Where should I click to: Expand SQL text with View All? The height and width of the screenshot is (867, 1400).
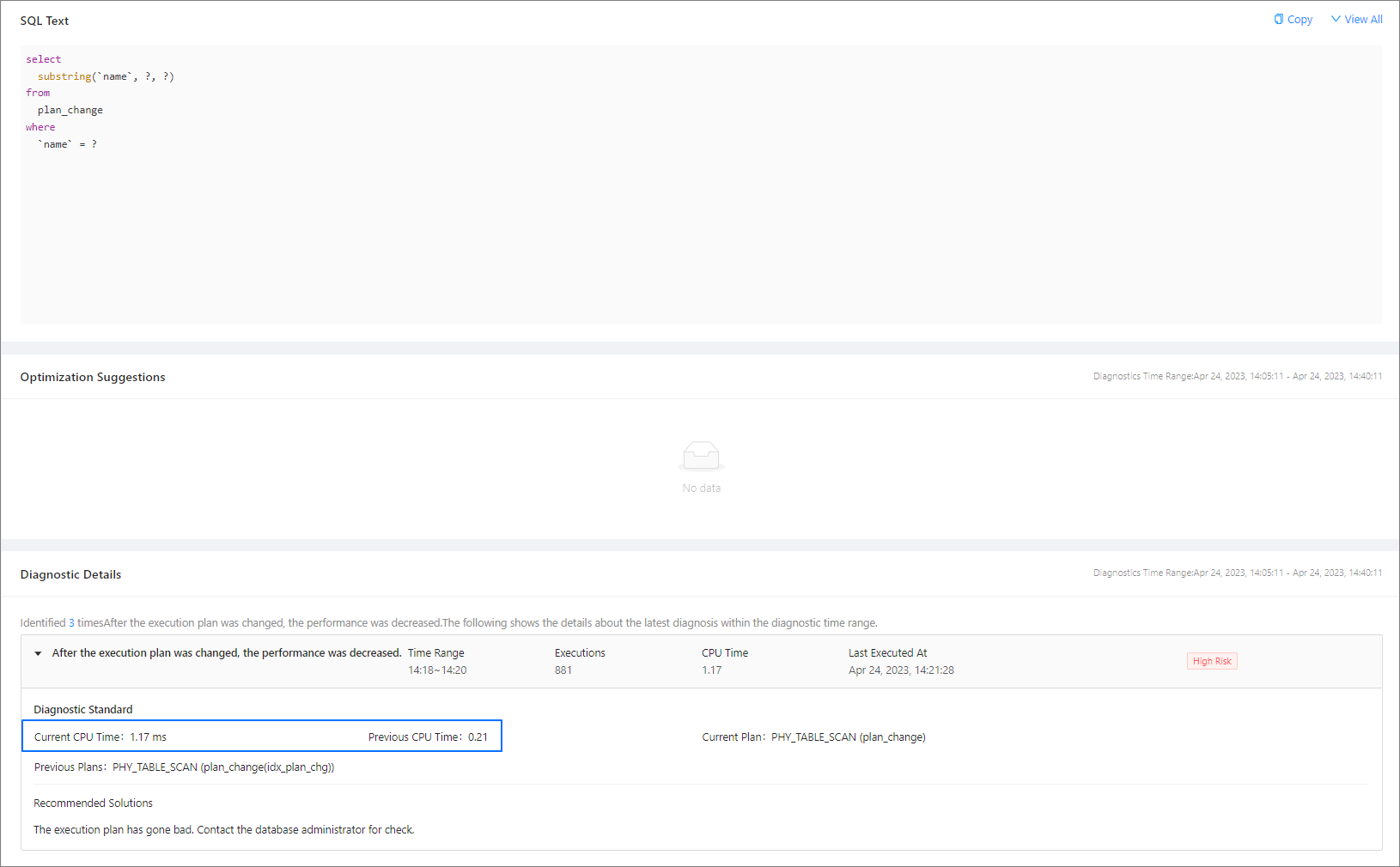click(x=1363, y=19)
